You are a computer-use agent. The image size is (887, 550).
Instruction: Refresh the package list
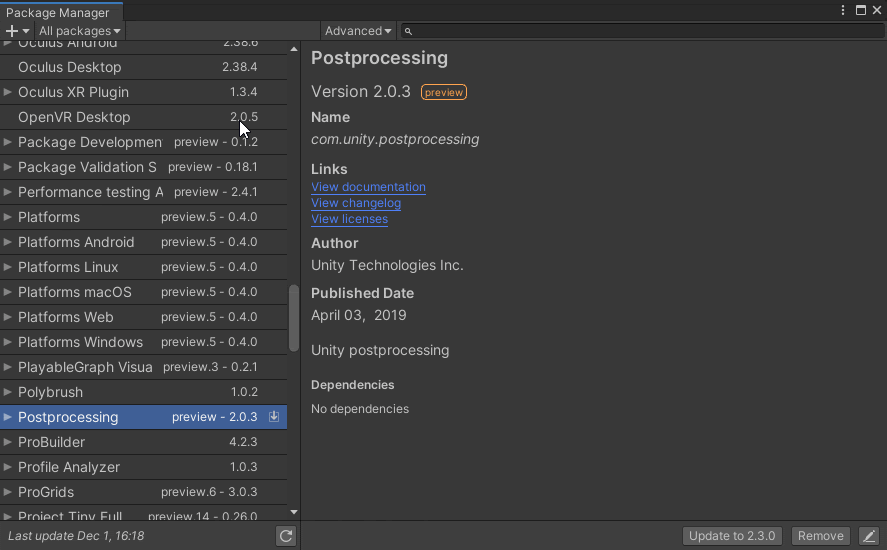tap(286, 536)
